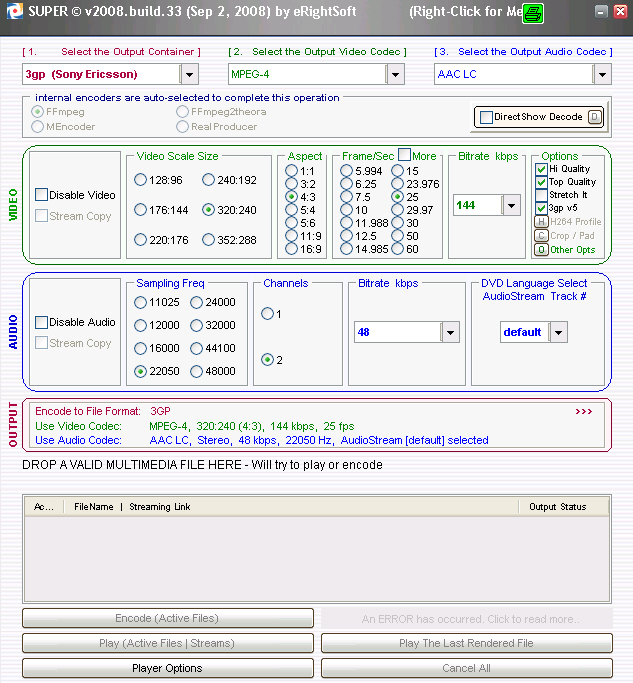Set frame rate to 15
Viewport: 633px width, 683px height.
point(397,171)
